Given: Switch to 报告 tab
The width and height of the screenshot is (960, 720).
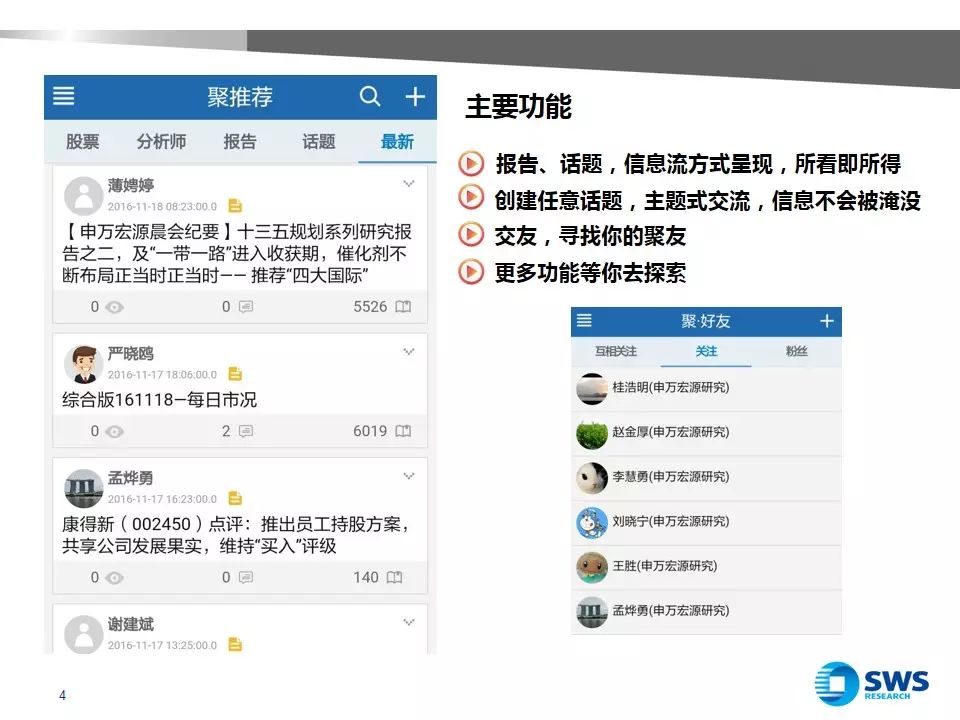Looking at the screenshot, I should (240, 141).
